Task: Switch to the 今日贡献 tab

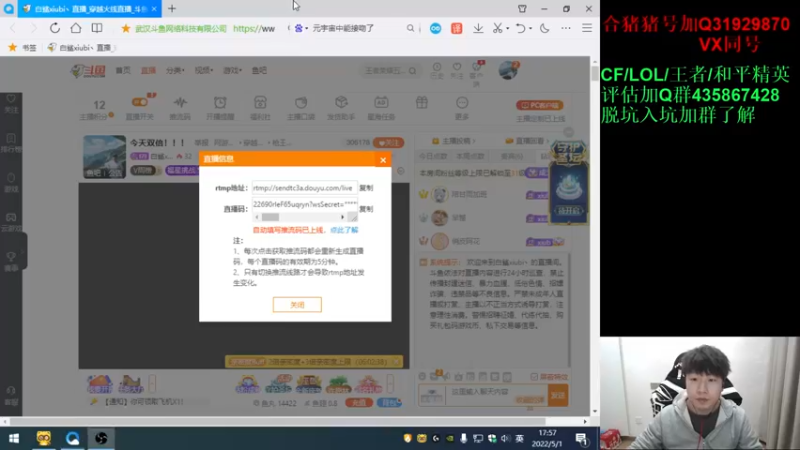Action: [x=433, y=156]
